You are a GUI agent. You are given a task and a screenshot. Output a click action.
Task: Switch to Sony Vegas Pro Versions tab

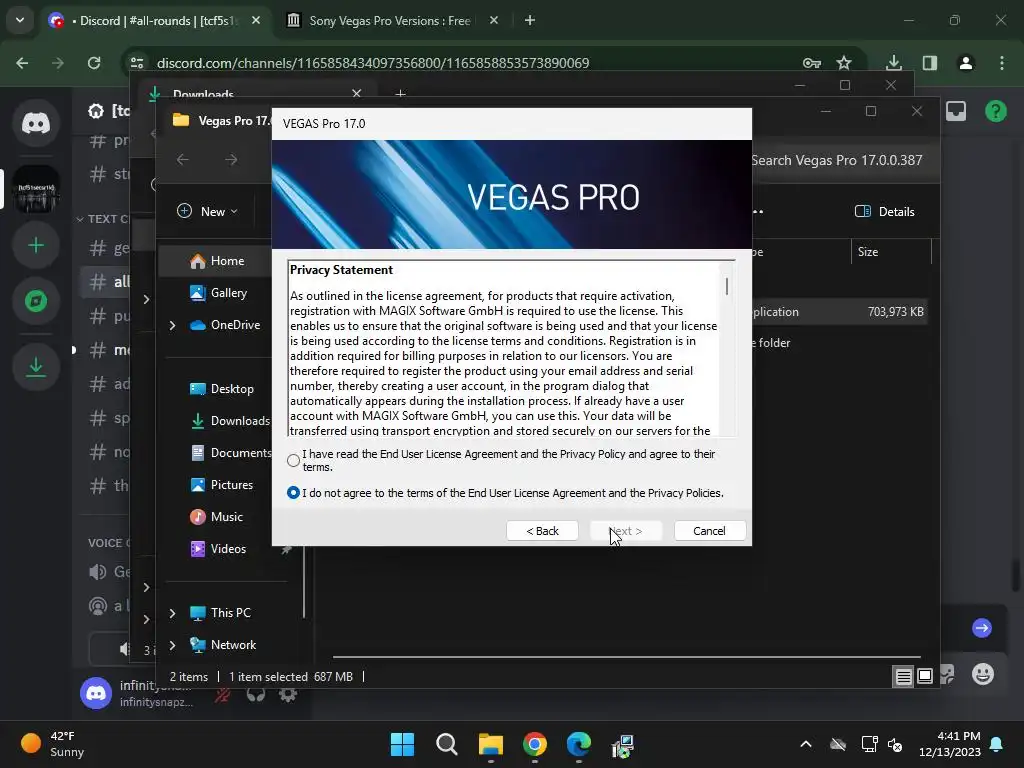(390, 20)
